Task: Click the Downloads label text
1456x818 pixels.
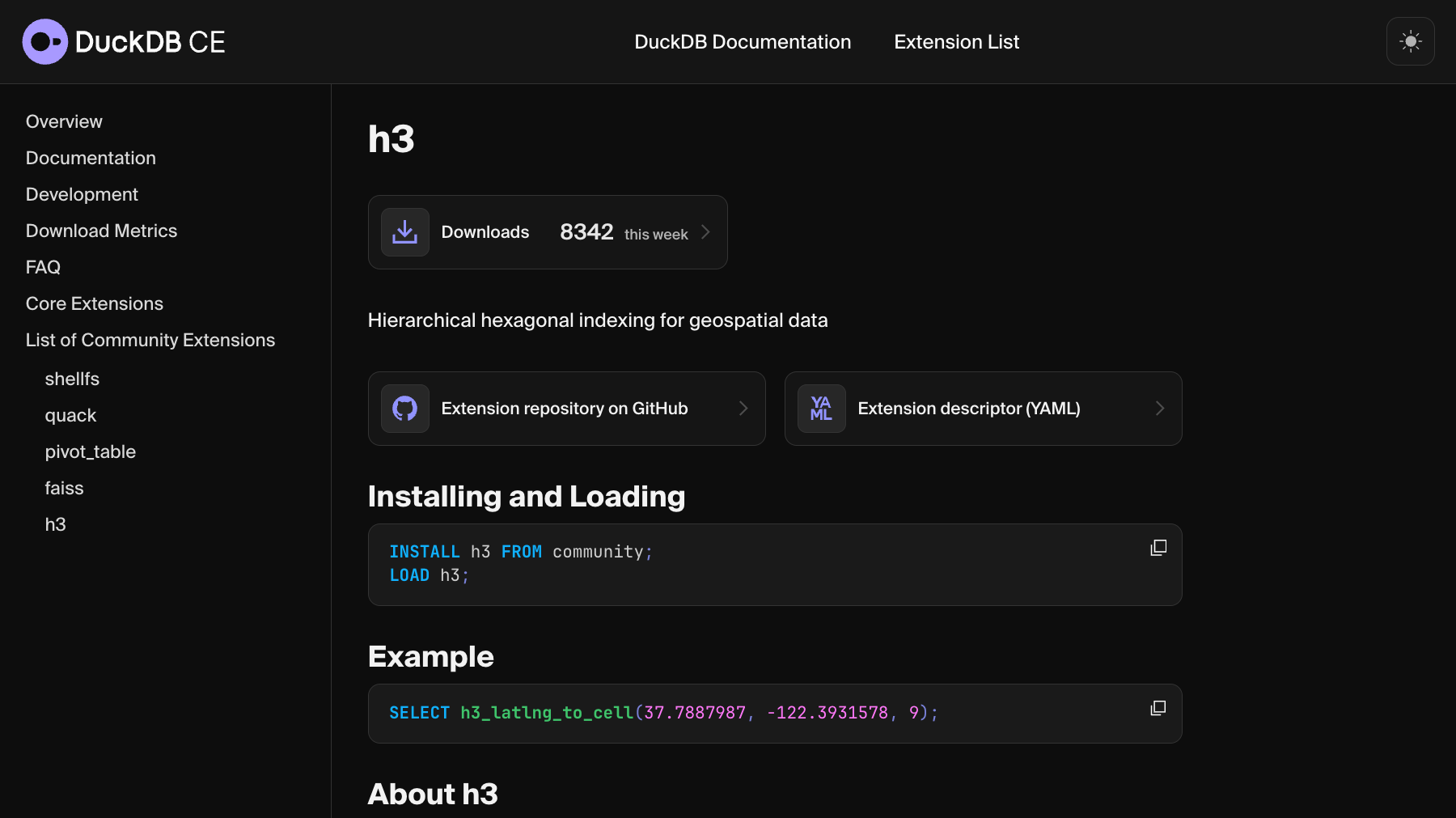Action: (485, 232)
